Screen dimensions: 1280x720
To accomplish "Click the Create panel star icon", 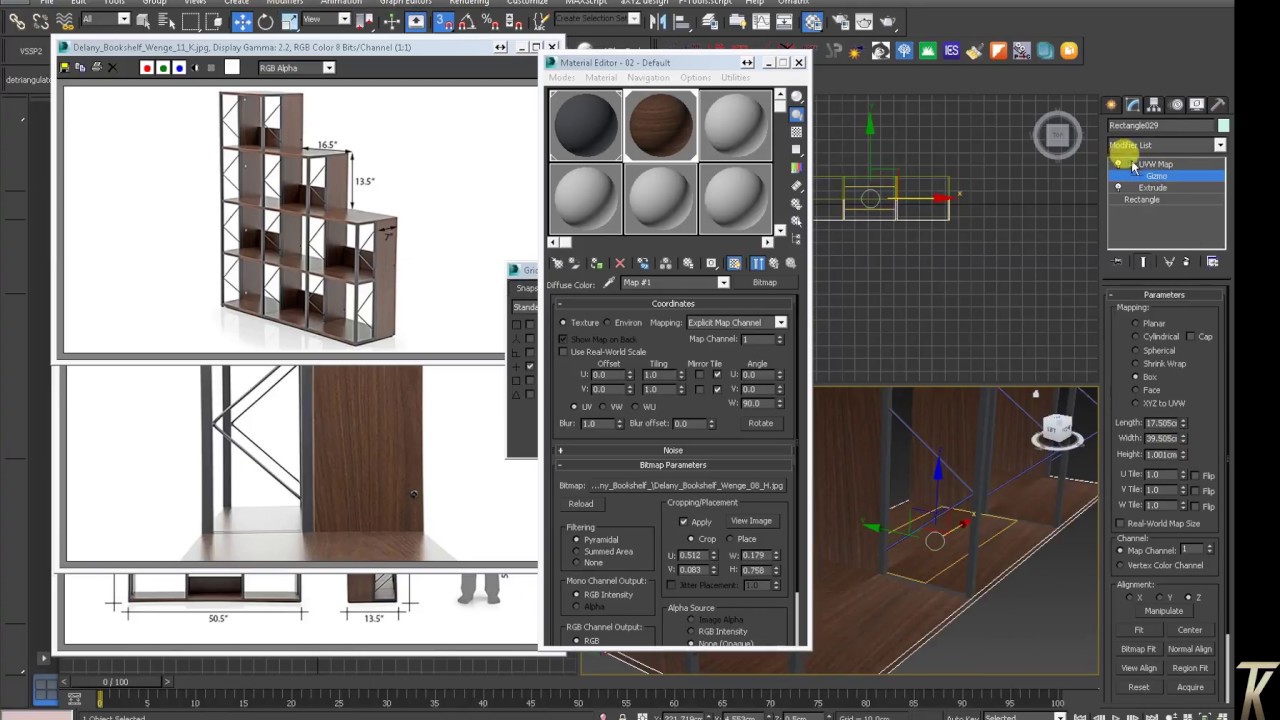I will coord(1111,104).
